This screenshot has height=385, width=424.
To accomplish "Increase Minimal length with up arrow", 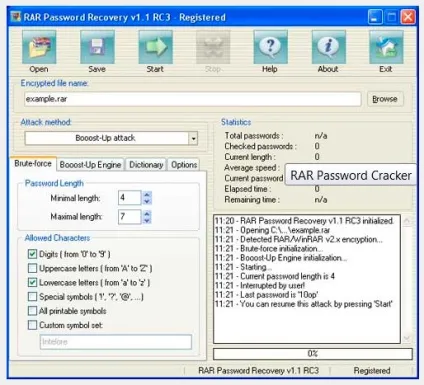I will (147, 194).
